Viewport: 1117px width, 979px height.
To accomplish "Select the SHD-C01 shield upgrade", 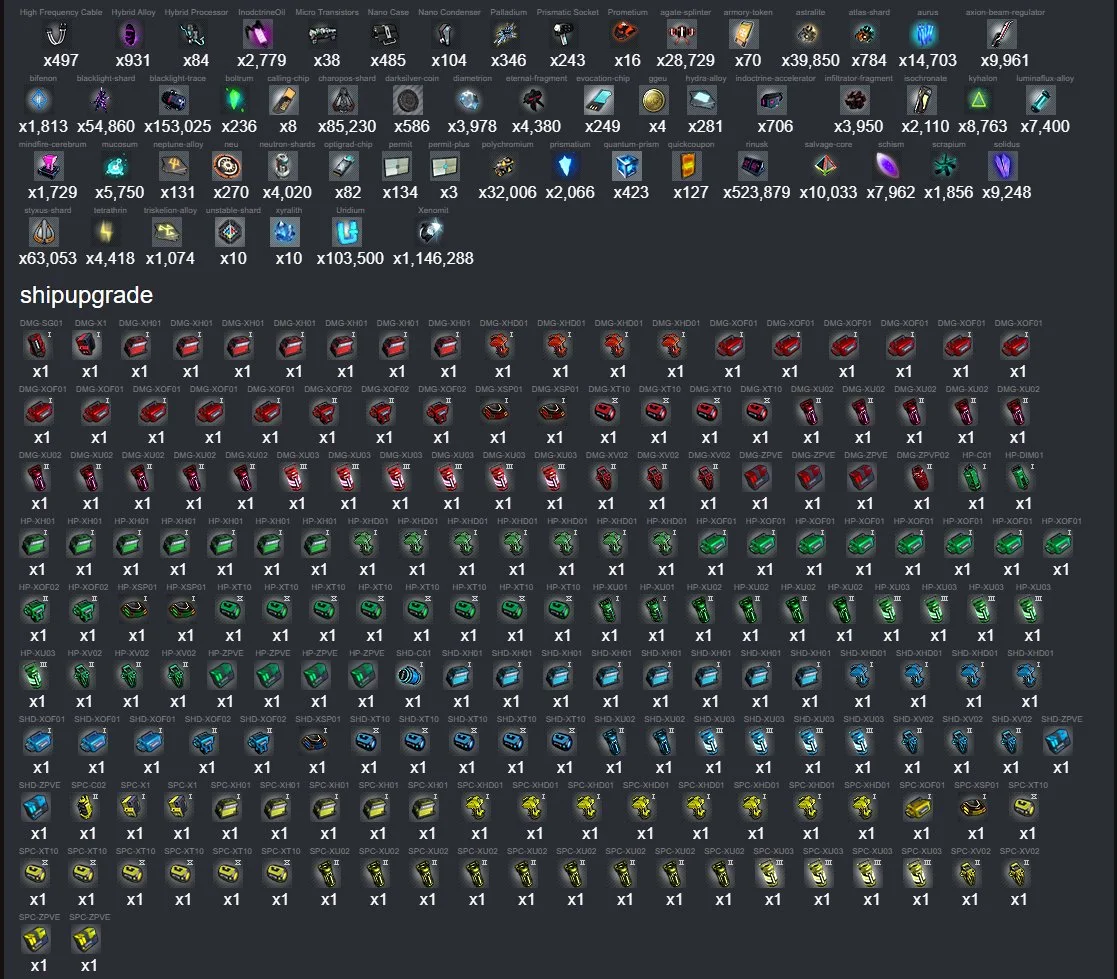I will 411,676.
